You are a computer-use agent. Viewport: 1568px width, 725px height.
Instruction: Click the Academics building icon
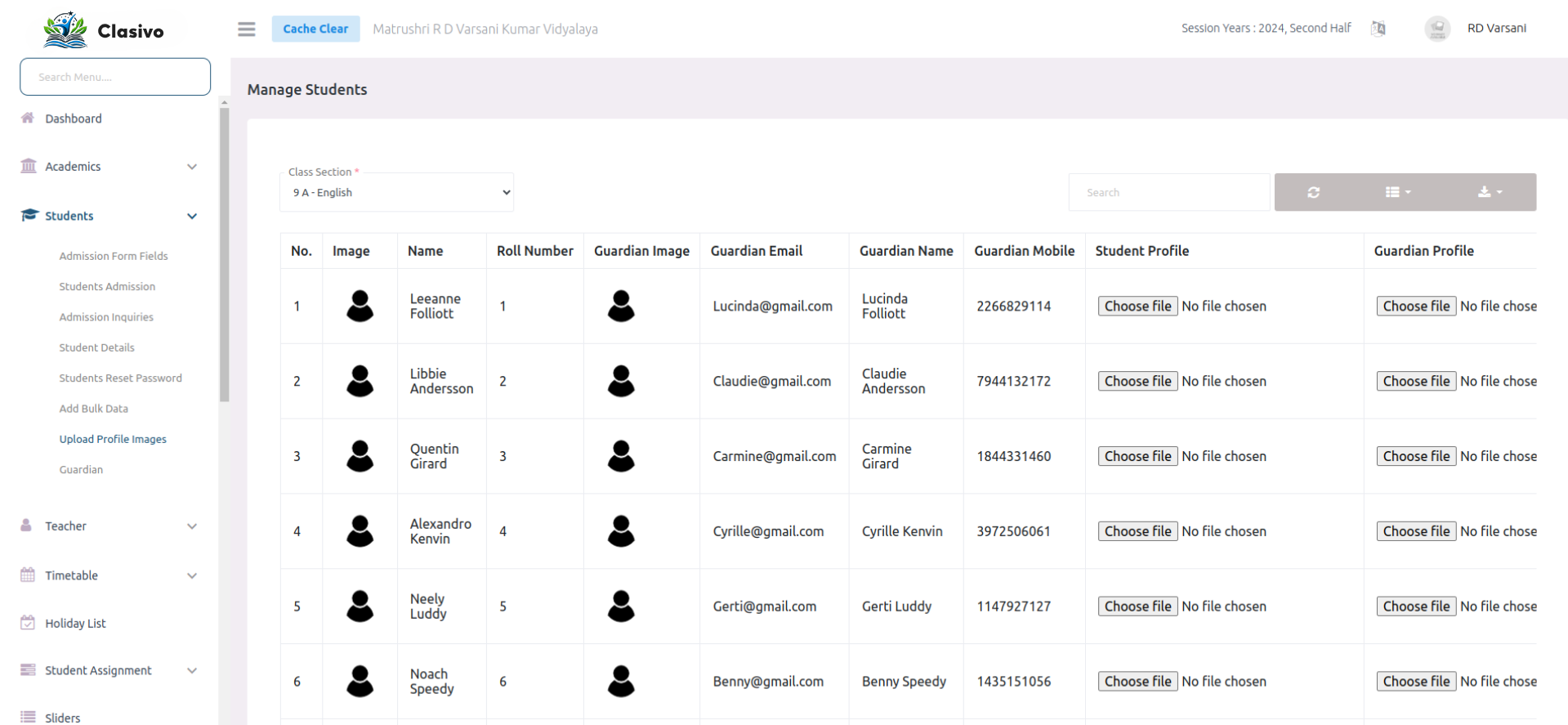(29, 166)
